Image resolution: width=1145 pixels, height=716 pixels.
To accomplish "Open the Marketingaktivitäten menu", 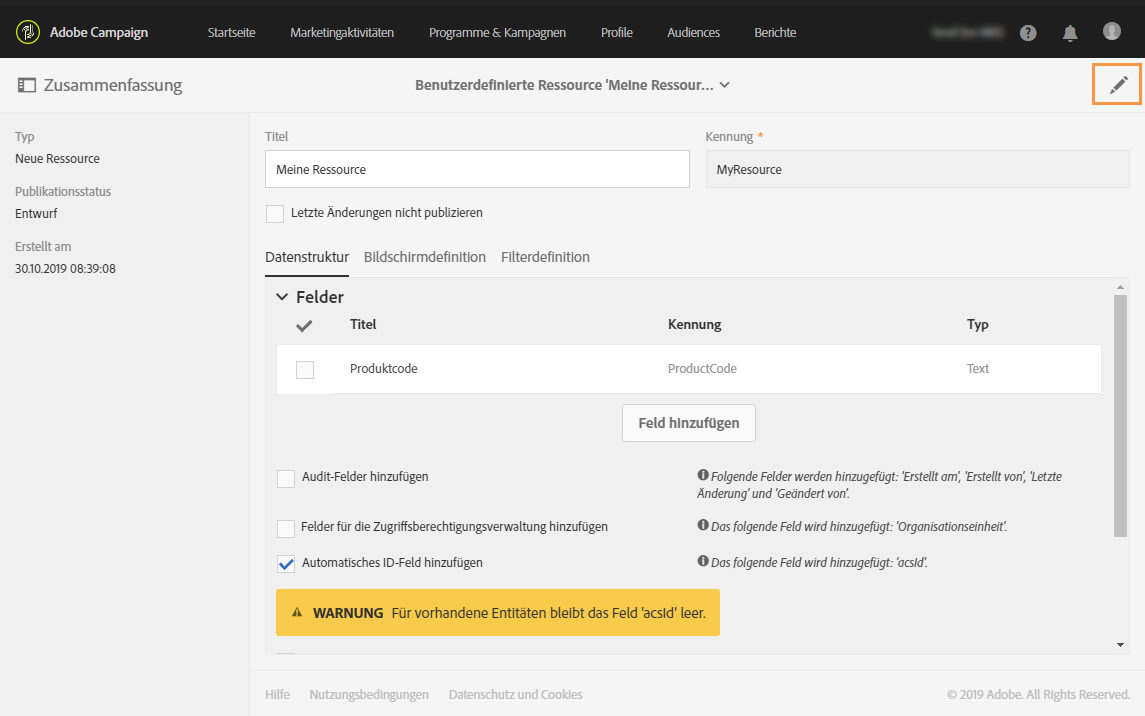I will point(342,33).
